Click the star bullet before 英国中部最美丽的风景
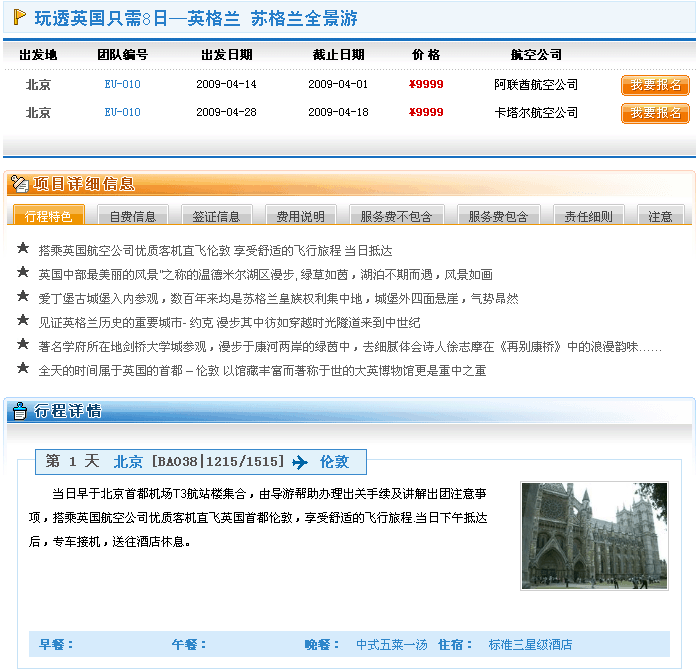Viewport: 699px width, 672px height. click(x=23, y=272)
